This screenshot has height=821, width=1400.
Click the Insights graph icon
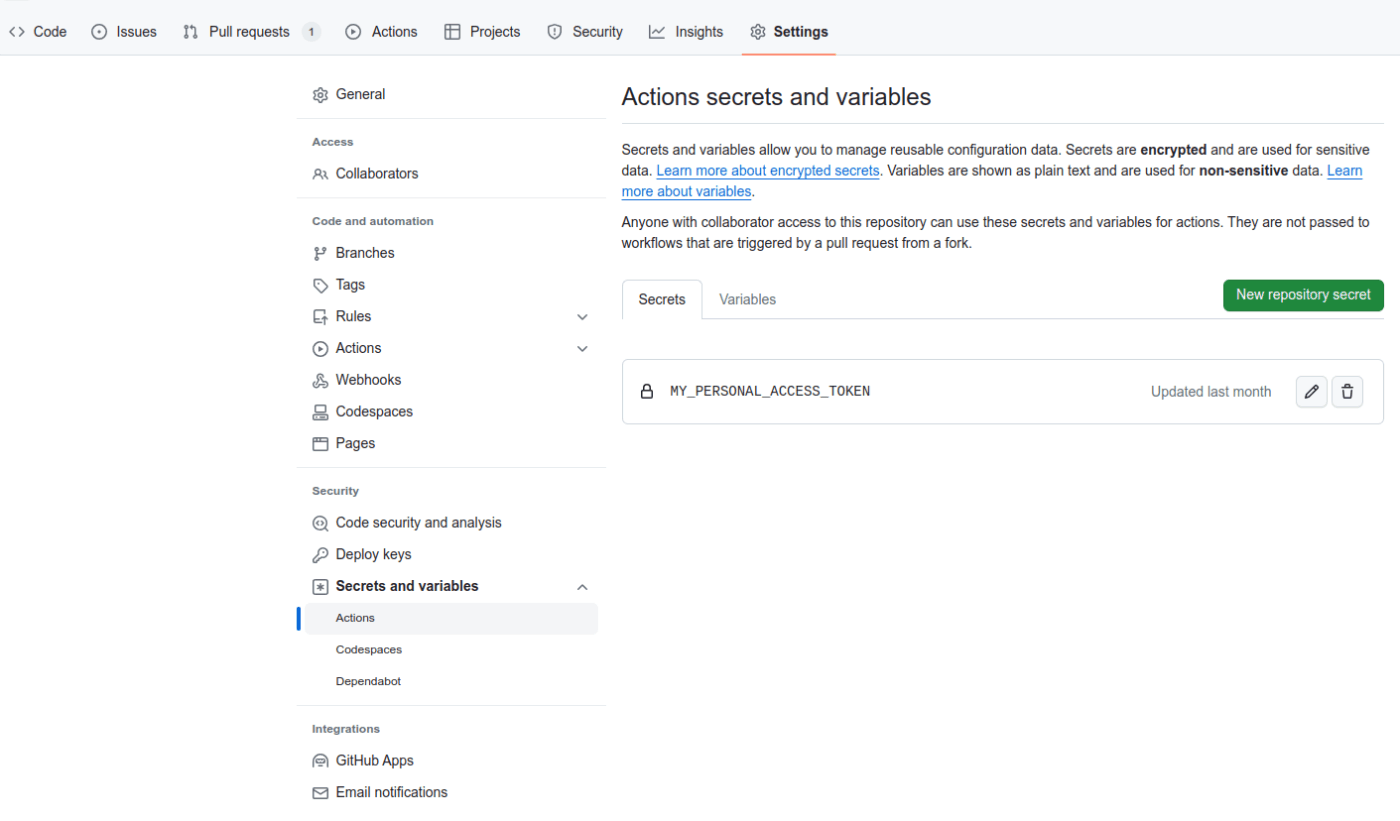click(x=657, y=32)
